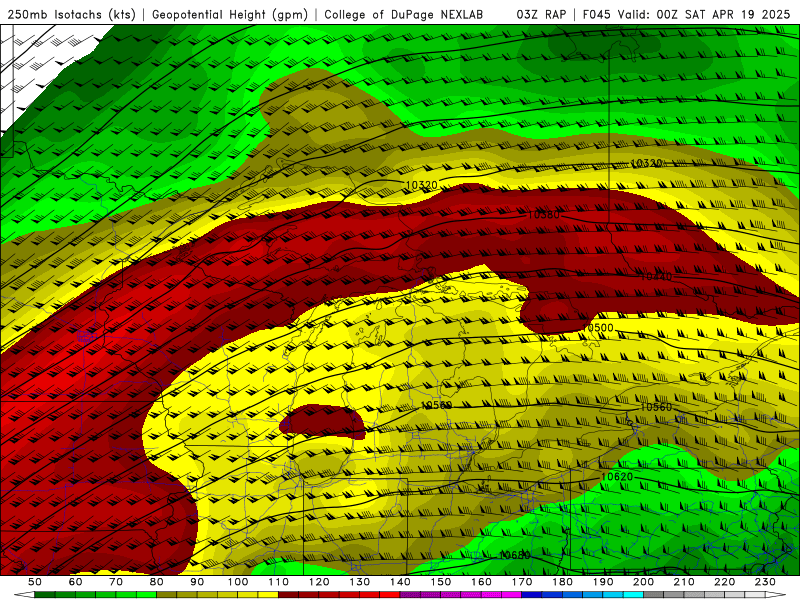The width and height of the screenshot is (800, 600).
Task: Click the 120 label on the color scale
Action: click(319, 582)
